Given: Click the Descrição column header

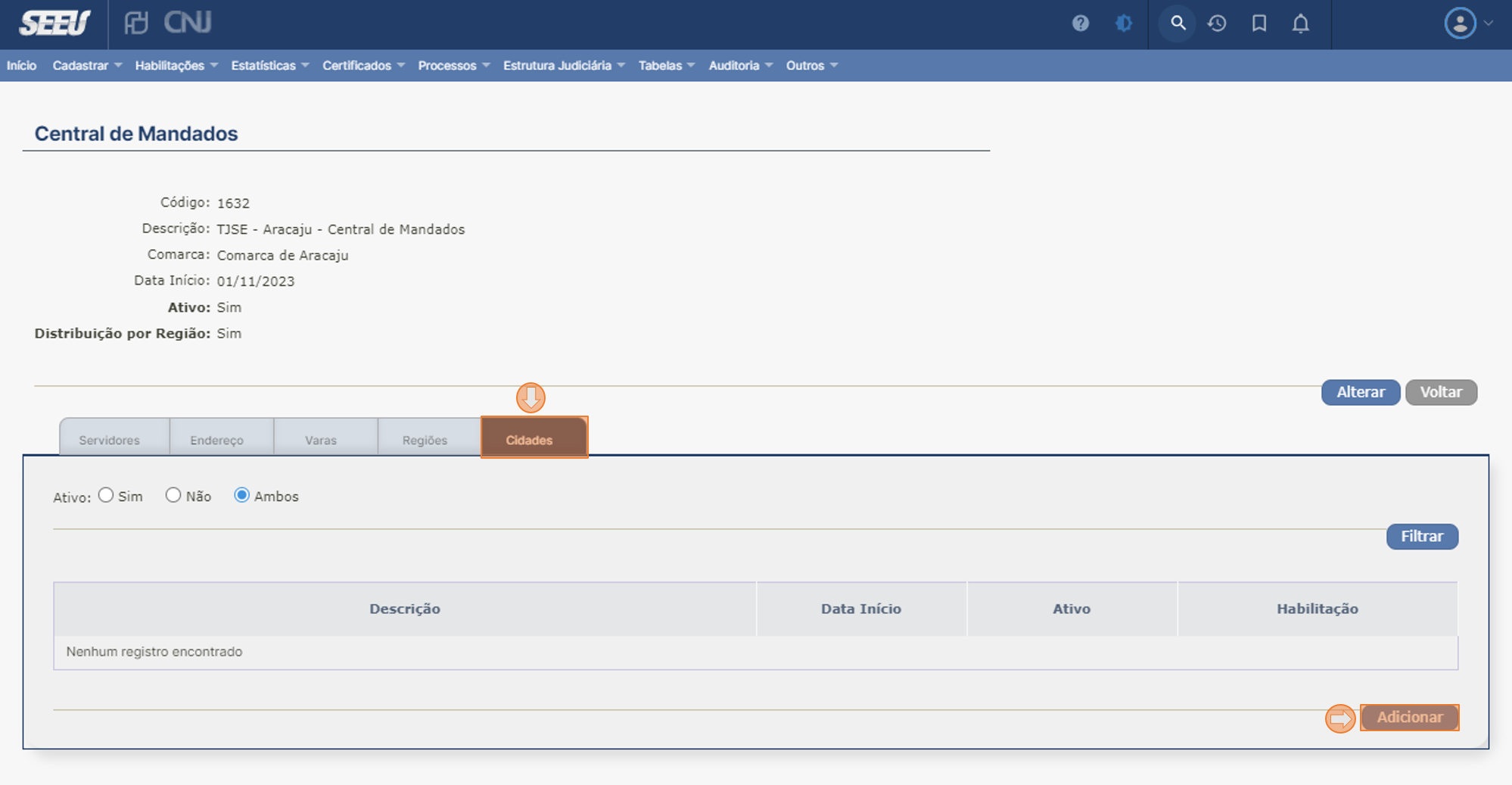Looking at the screenshot, I should (405, 609).
